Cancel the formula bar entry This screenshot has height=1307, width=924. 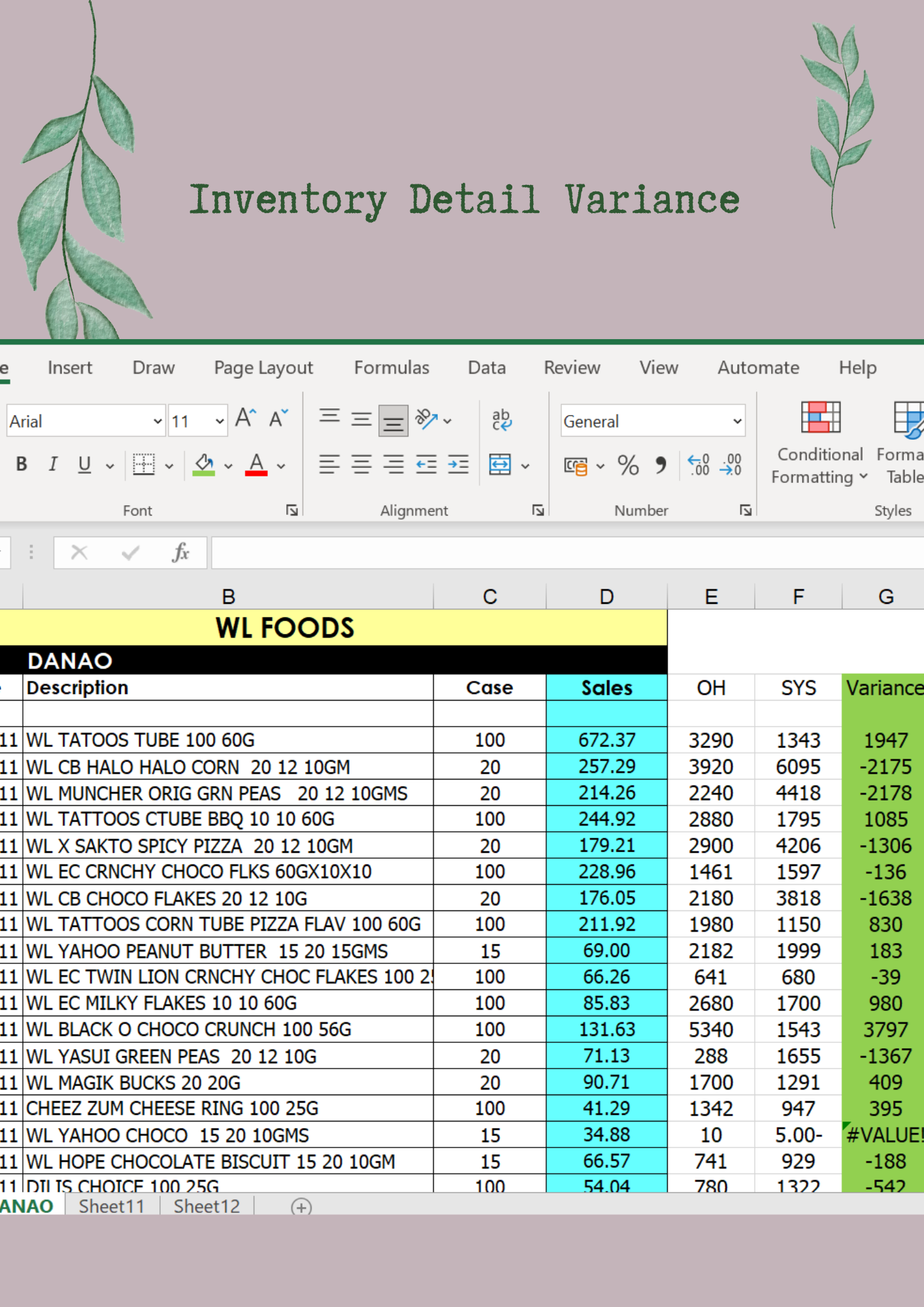click(x=79, y=553)
